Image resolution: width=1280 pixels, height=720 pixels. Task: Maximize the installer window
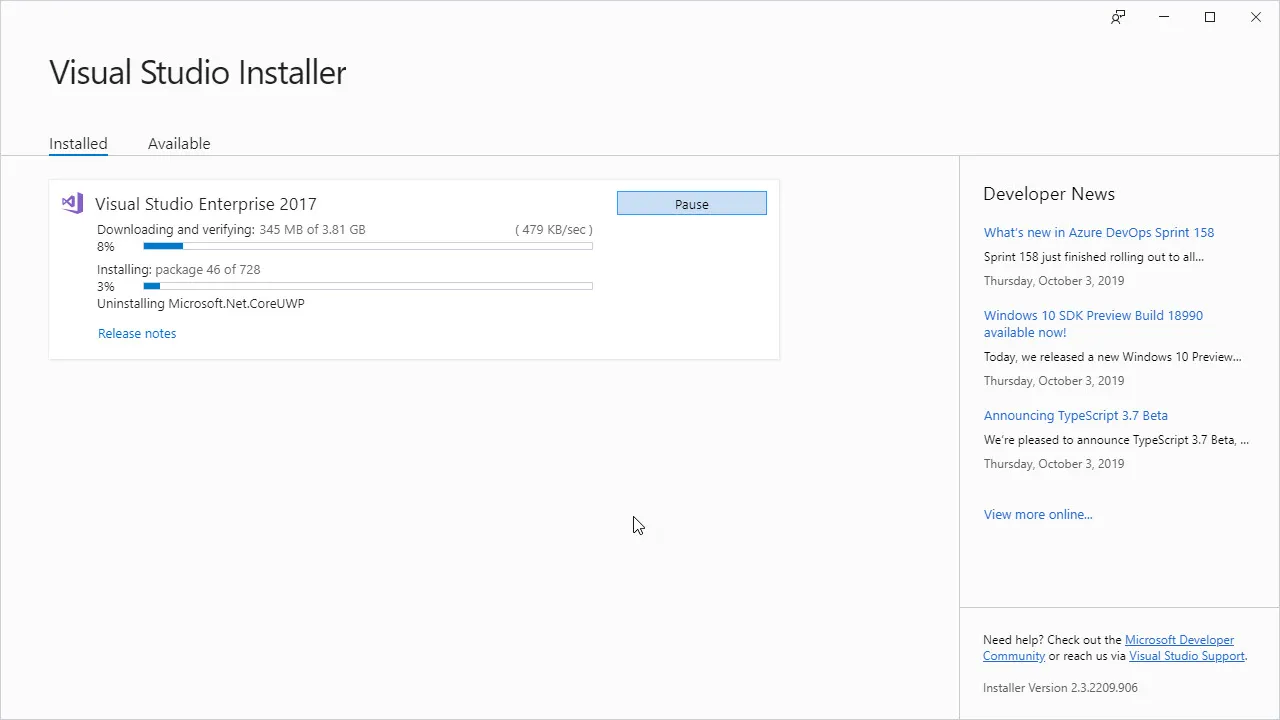(1210, 17)
